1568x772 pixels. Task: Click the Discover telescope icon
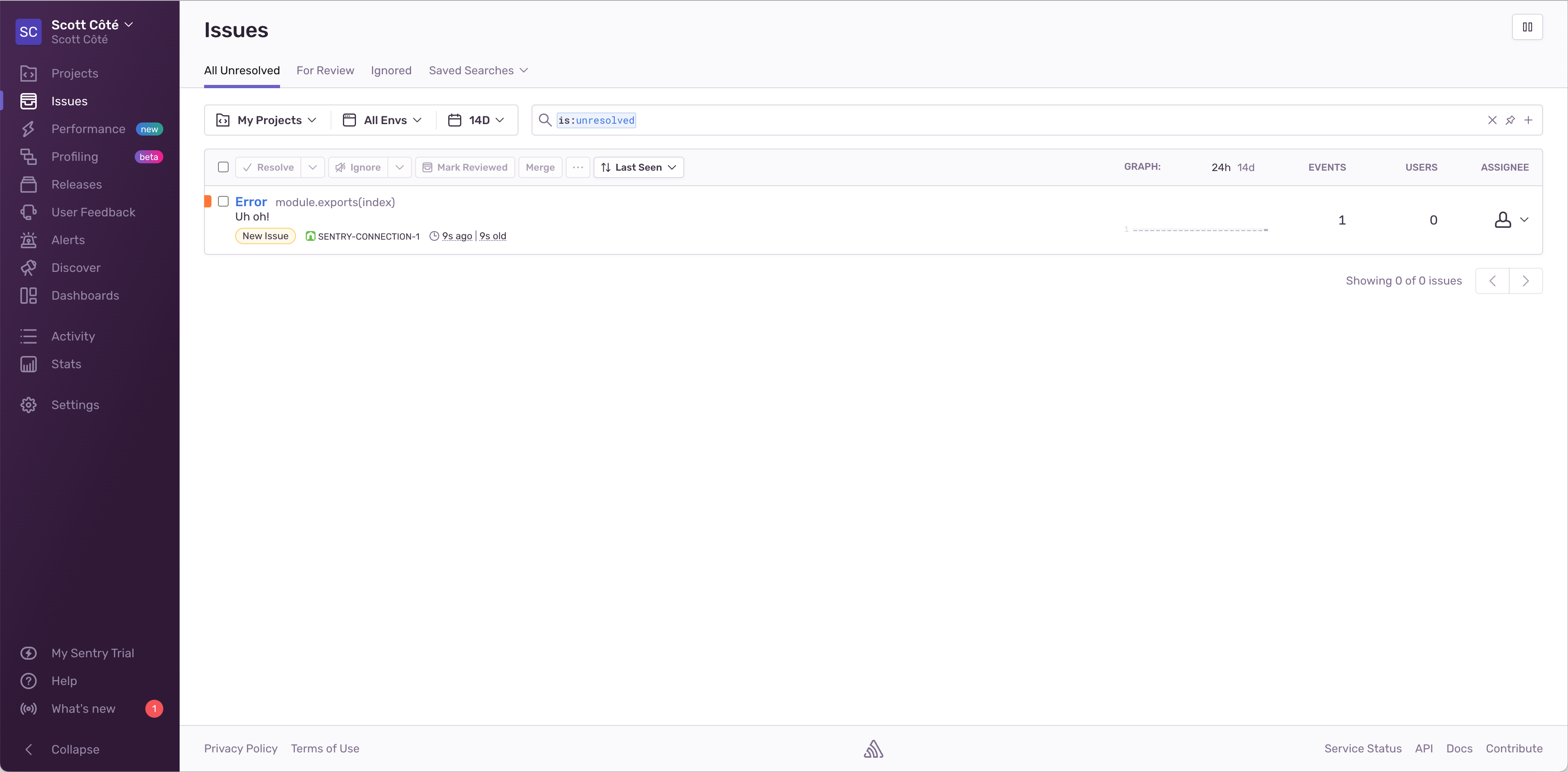tap(29, 268)
